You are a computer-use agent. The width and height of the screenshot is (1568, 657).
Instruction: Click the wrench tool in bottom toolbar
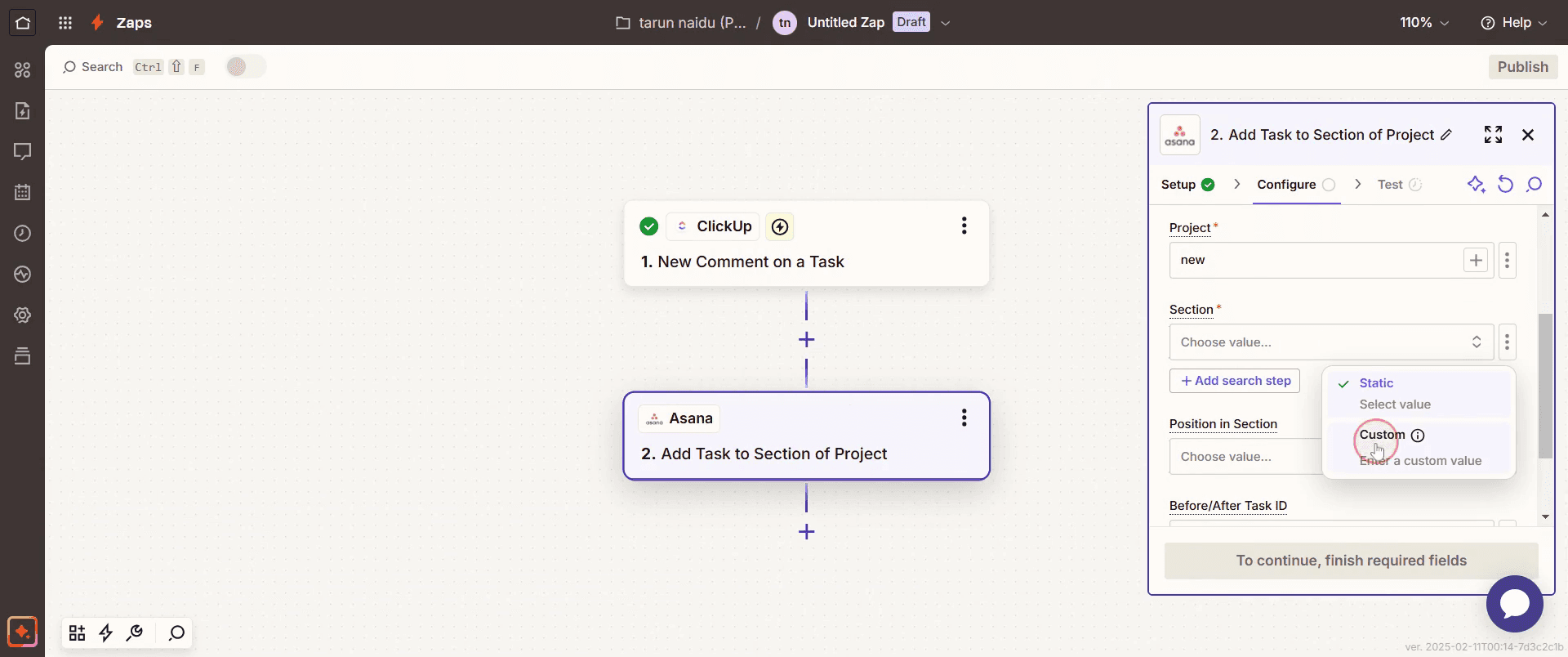(136, 633)
